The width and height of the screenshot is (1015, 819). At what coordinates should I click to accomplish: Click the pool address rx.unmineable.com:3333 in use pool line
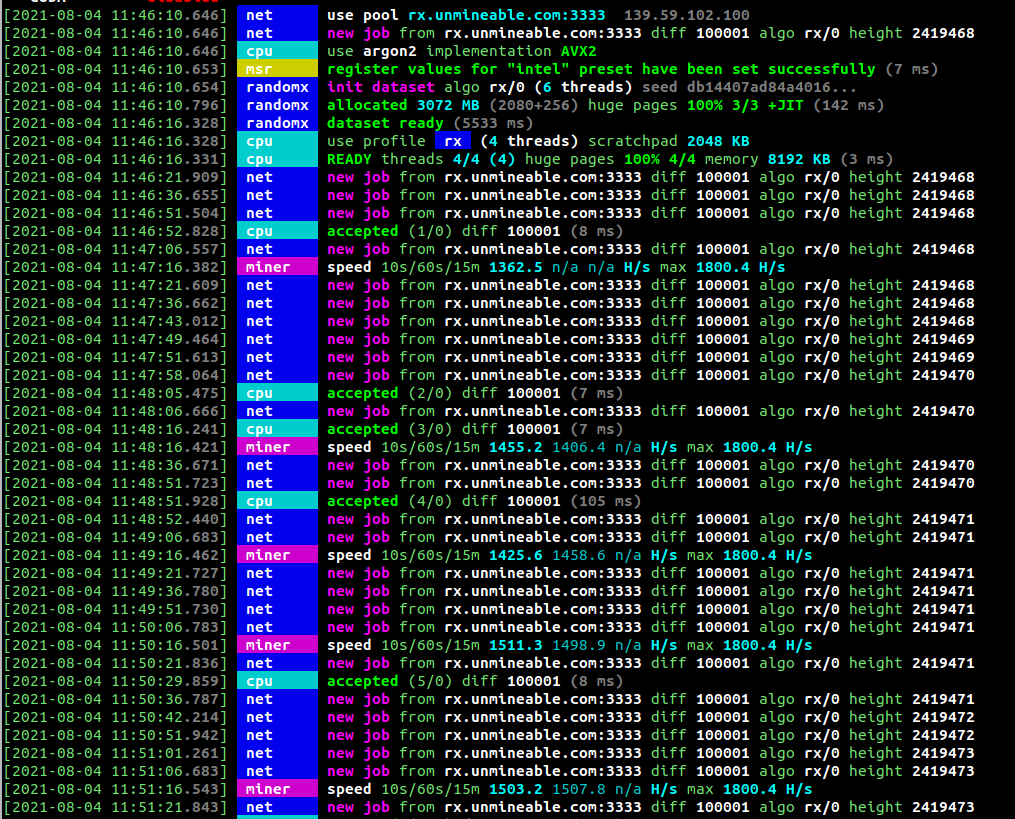point(506,15)
